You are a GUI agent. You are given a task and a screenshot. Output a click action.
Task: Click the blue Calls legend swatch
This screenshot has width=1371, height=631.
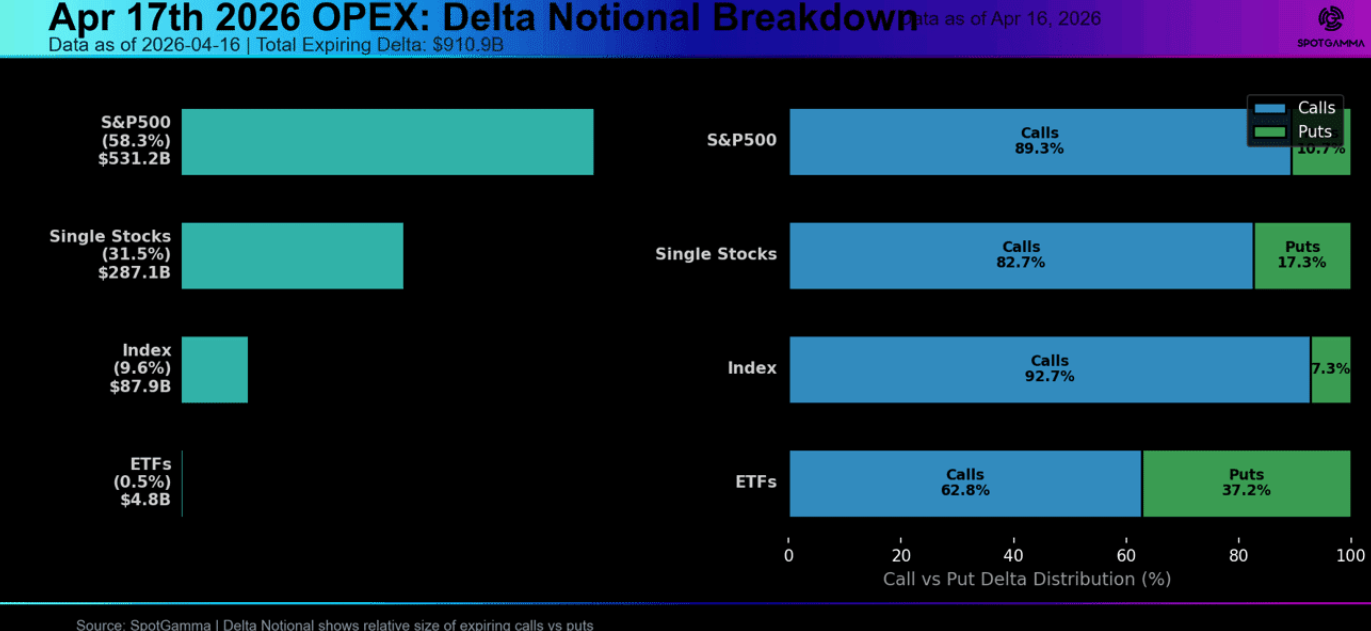click(1270, 108)
